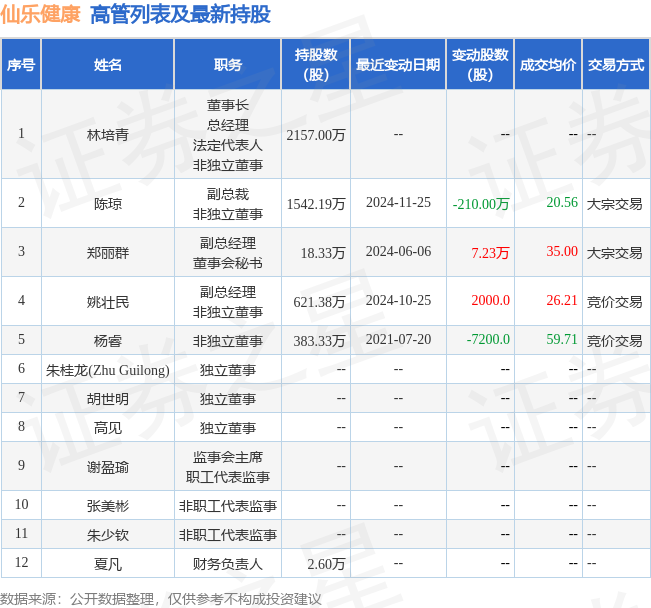Click the 董事会秘书 position text

(x=228, y=263)
